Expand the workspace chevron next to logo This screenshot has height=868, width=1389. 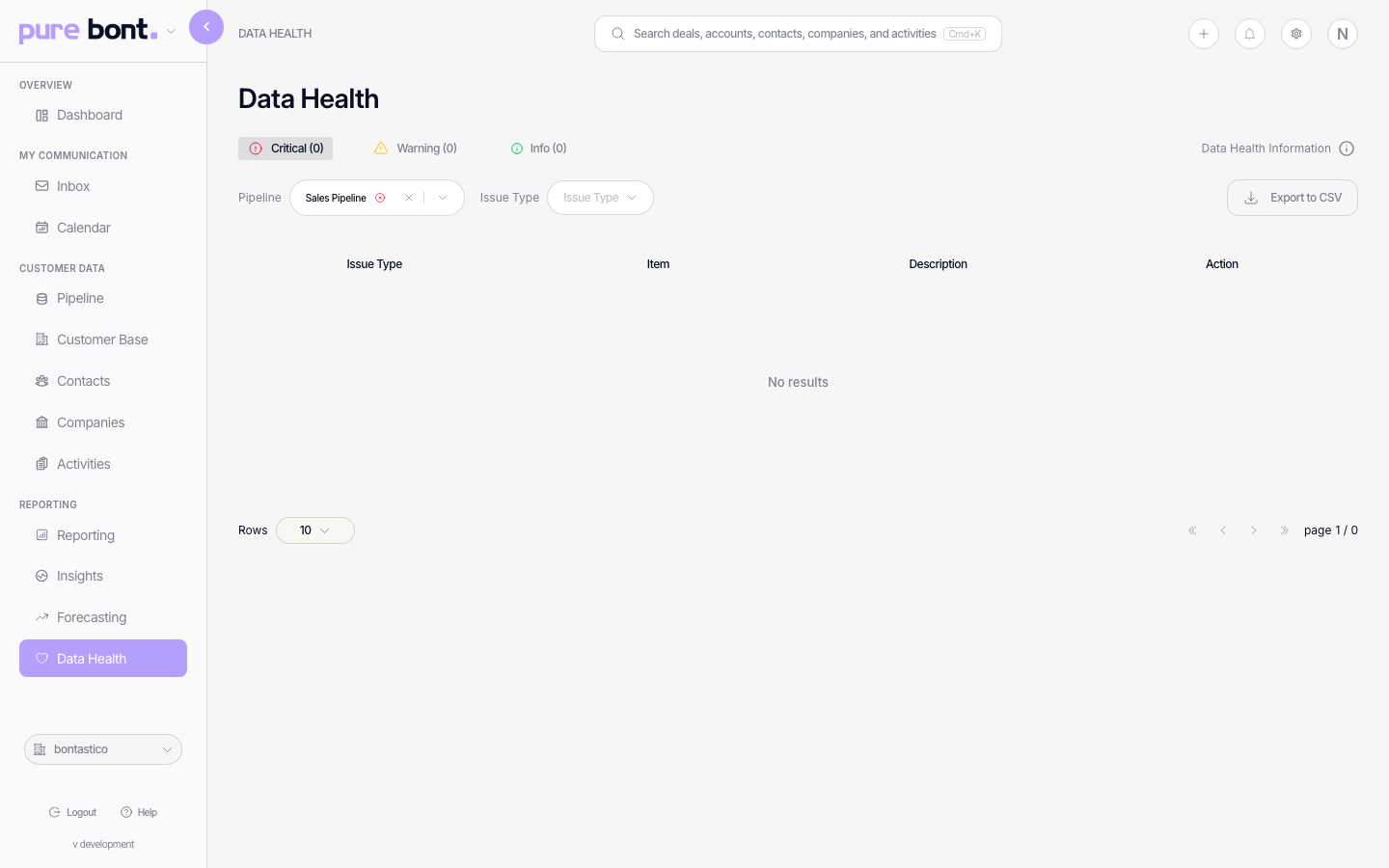(171, 32)
